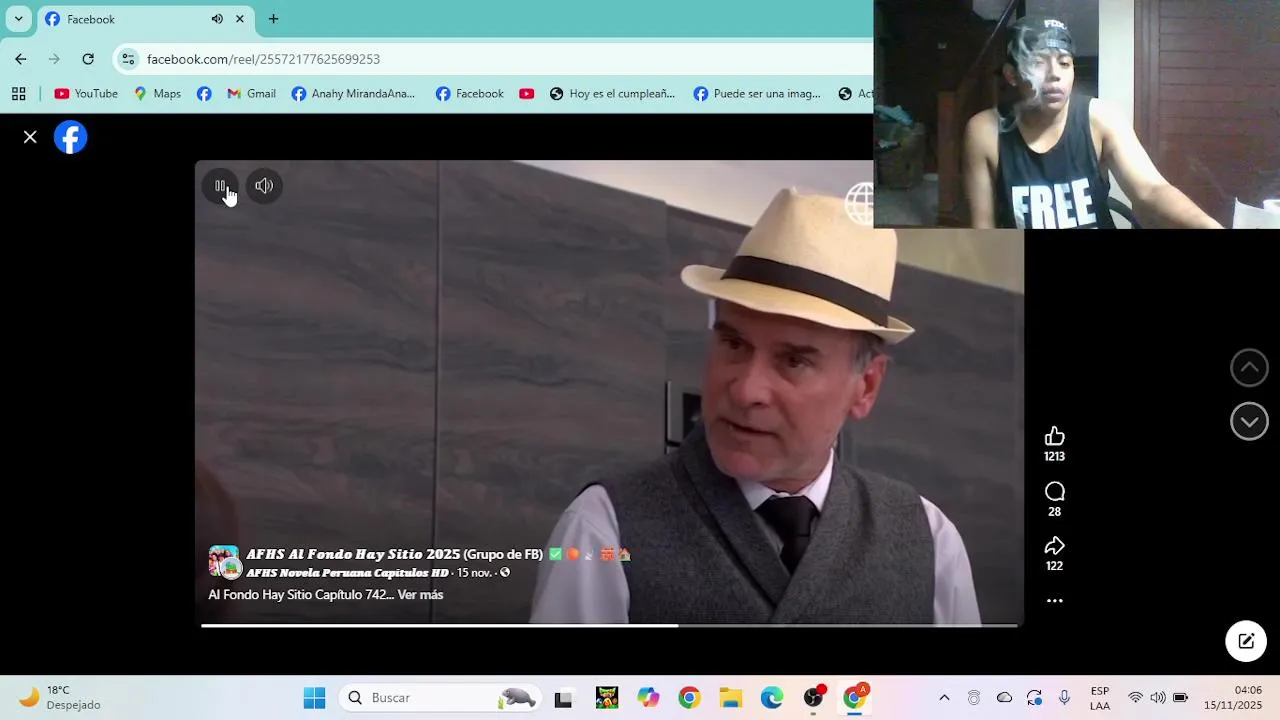This screenshot has width=1280, height=720.
Task: Go forward in browser history
Action: click(x=54, y=59)
